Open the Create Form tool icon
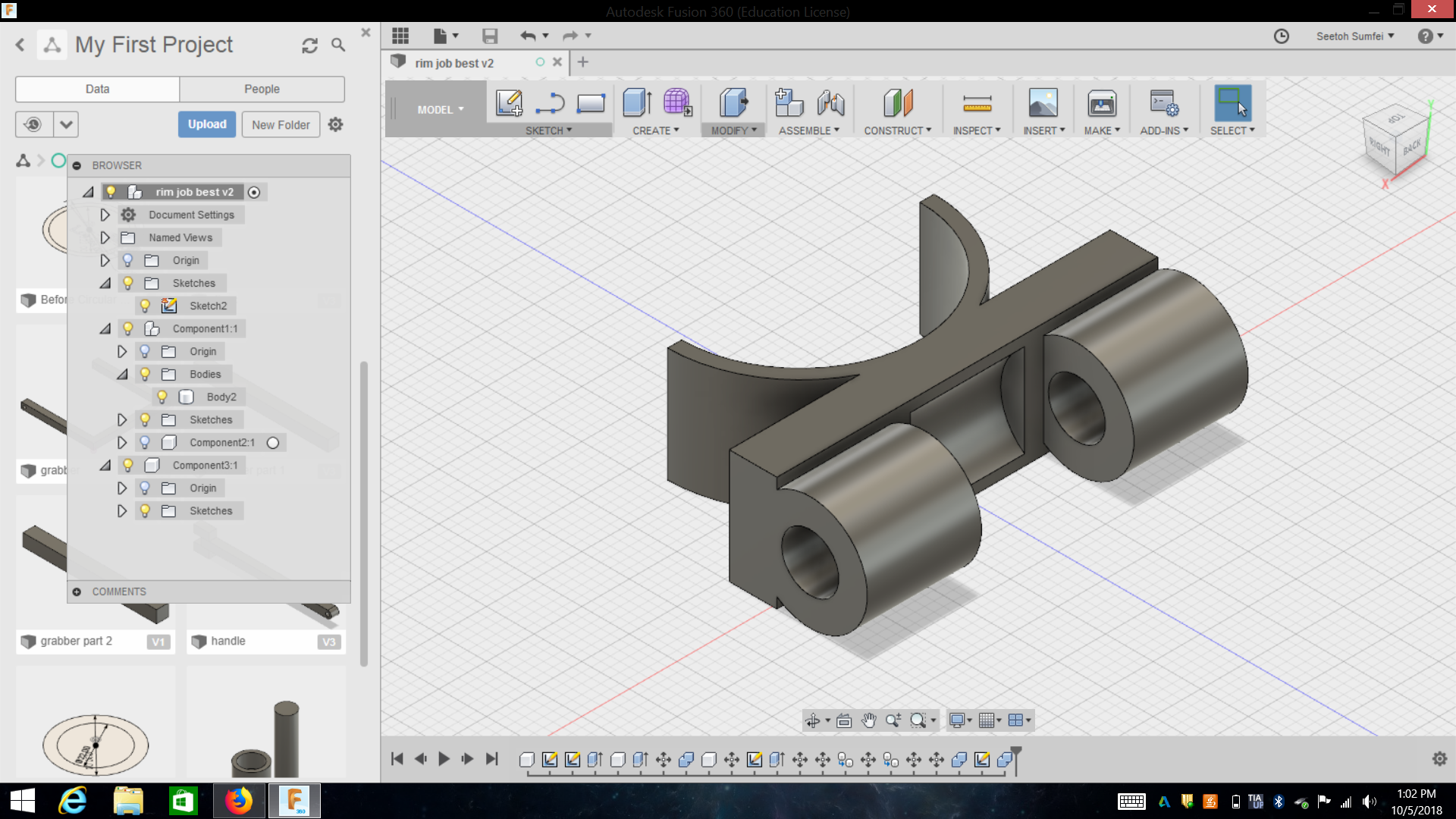1456x819 pixels. pos(677,103)
